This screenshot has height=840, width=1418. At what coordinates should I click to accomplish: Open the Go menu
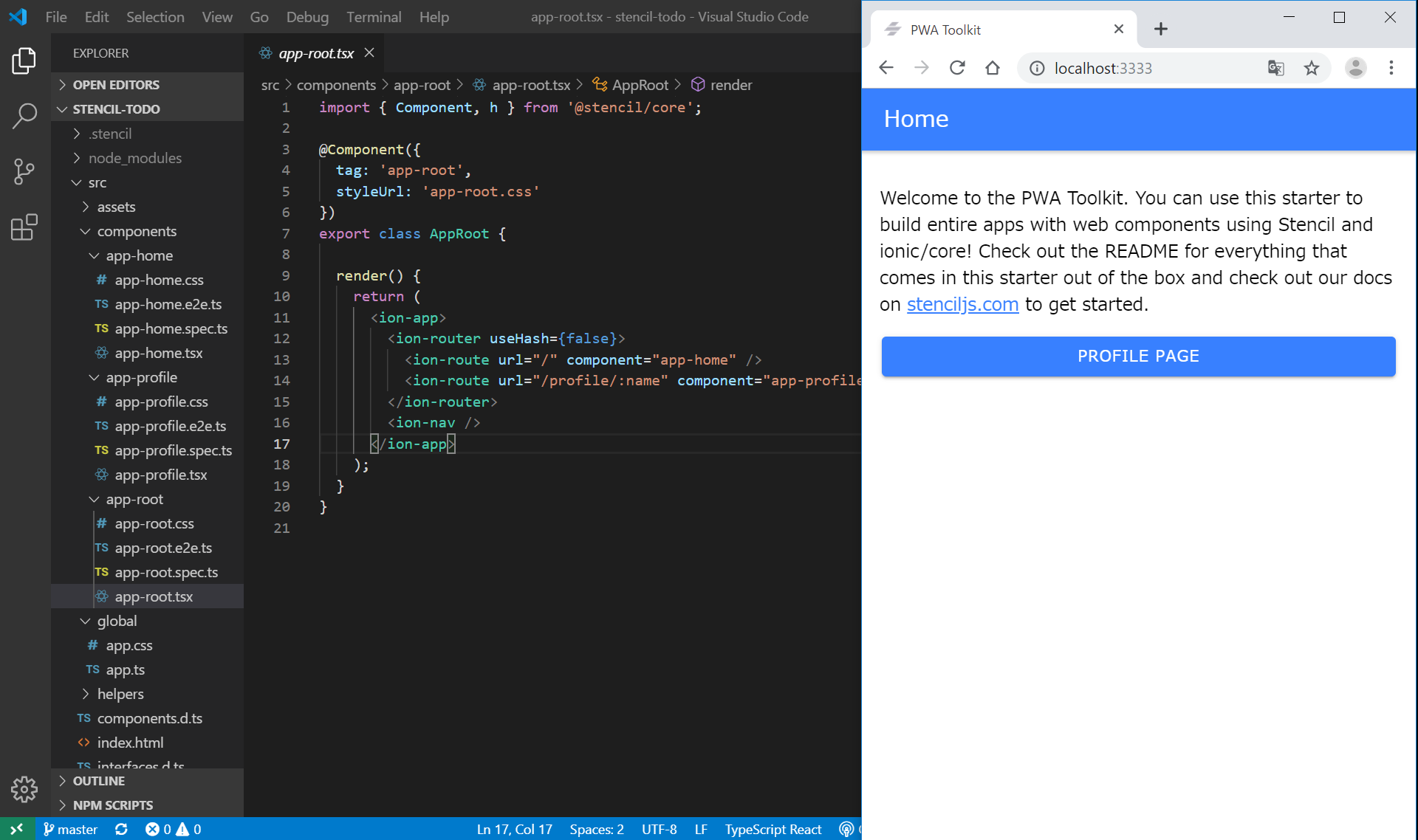[x=259, y=16]
